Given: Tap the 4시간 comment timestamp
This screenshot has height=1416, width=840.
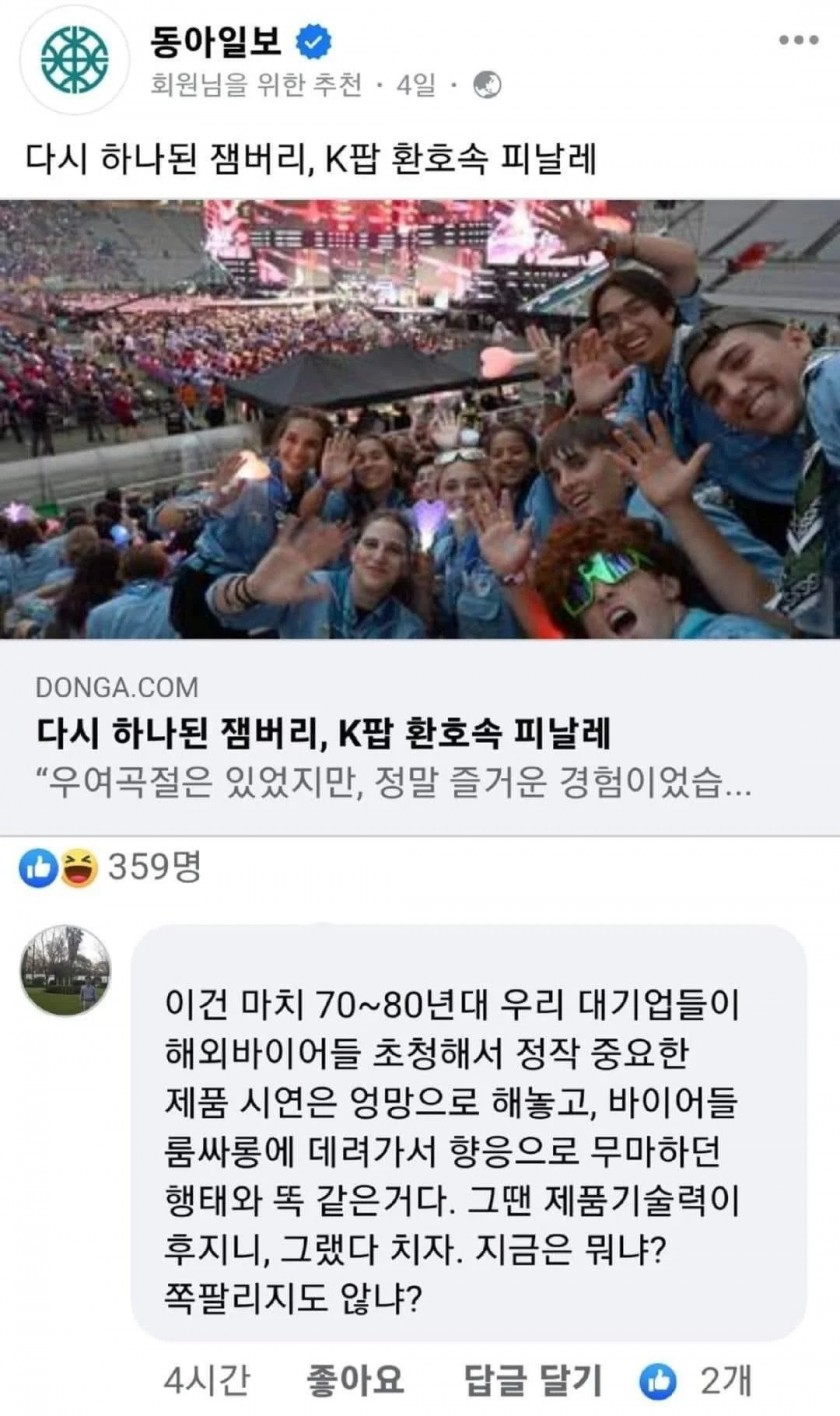Looking at the screenshot, I should point(206,1381).
